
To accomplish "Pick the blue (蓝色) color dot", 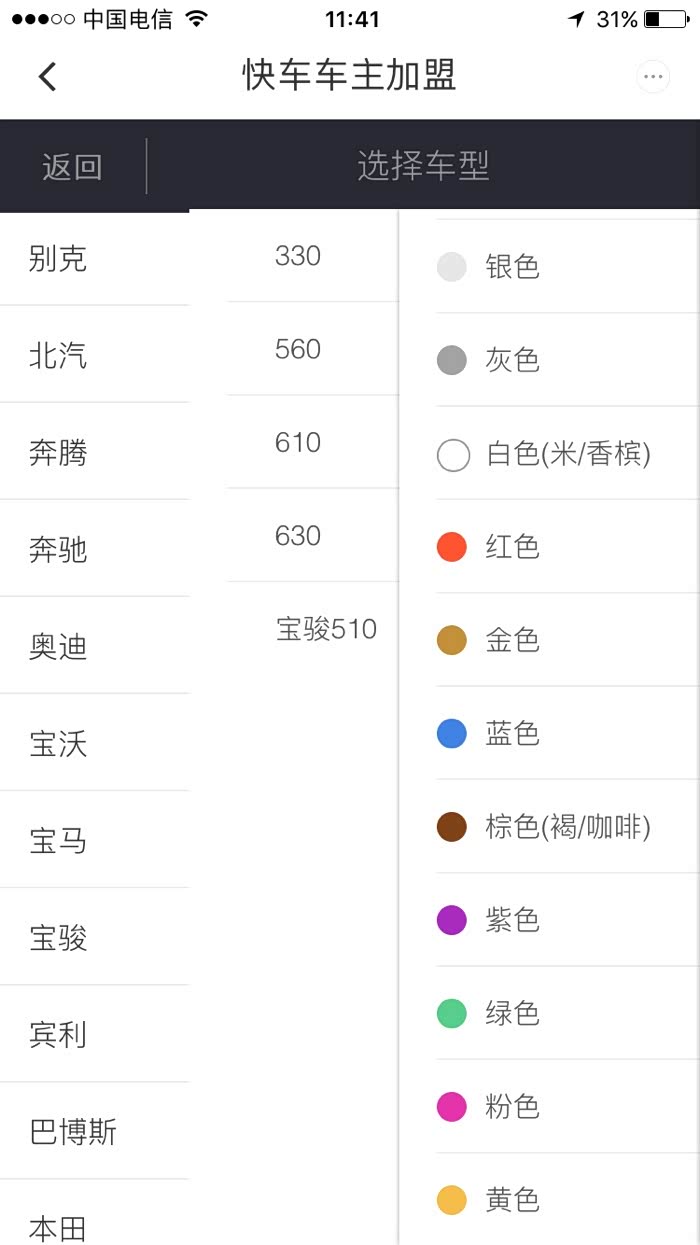I will click(452, 734).
